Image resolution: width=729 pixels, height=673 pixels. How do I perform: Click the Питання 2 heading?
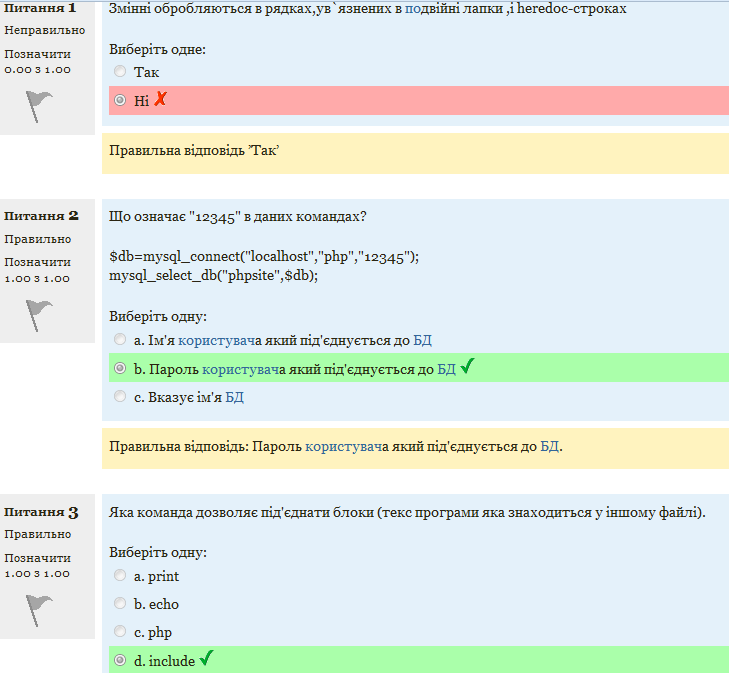41,216
